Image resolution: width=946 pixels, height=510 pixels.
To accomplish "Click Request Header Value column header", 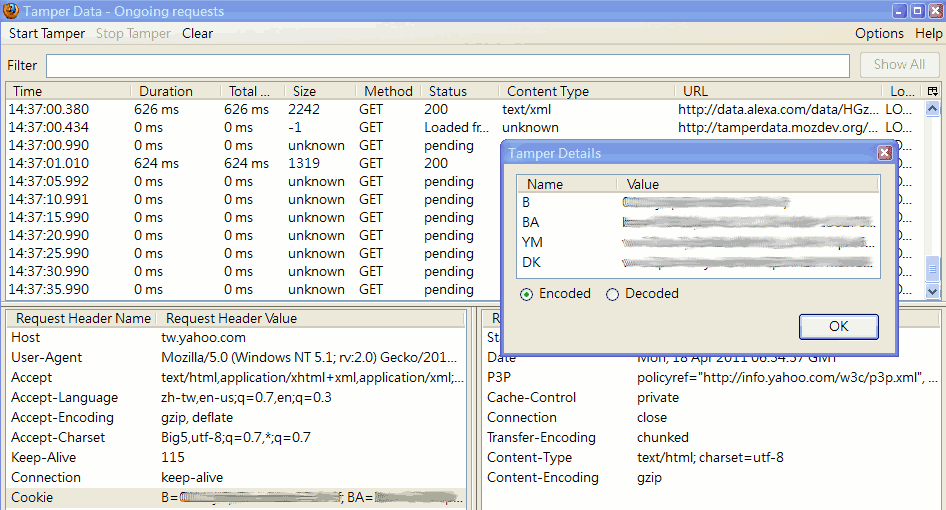I will tap(311, 318).
